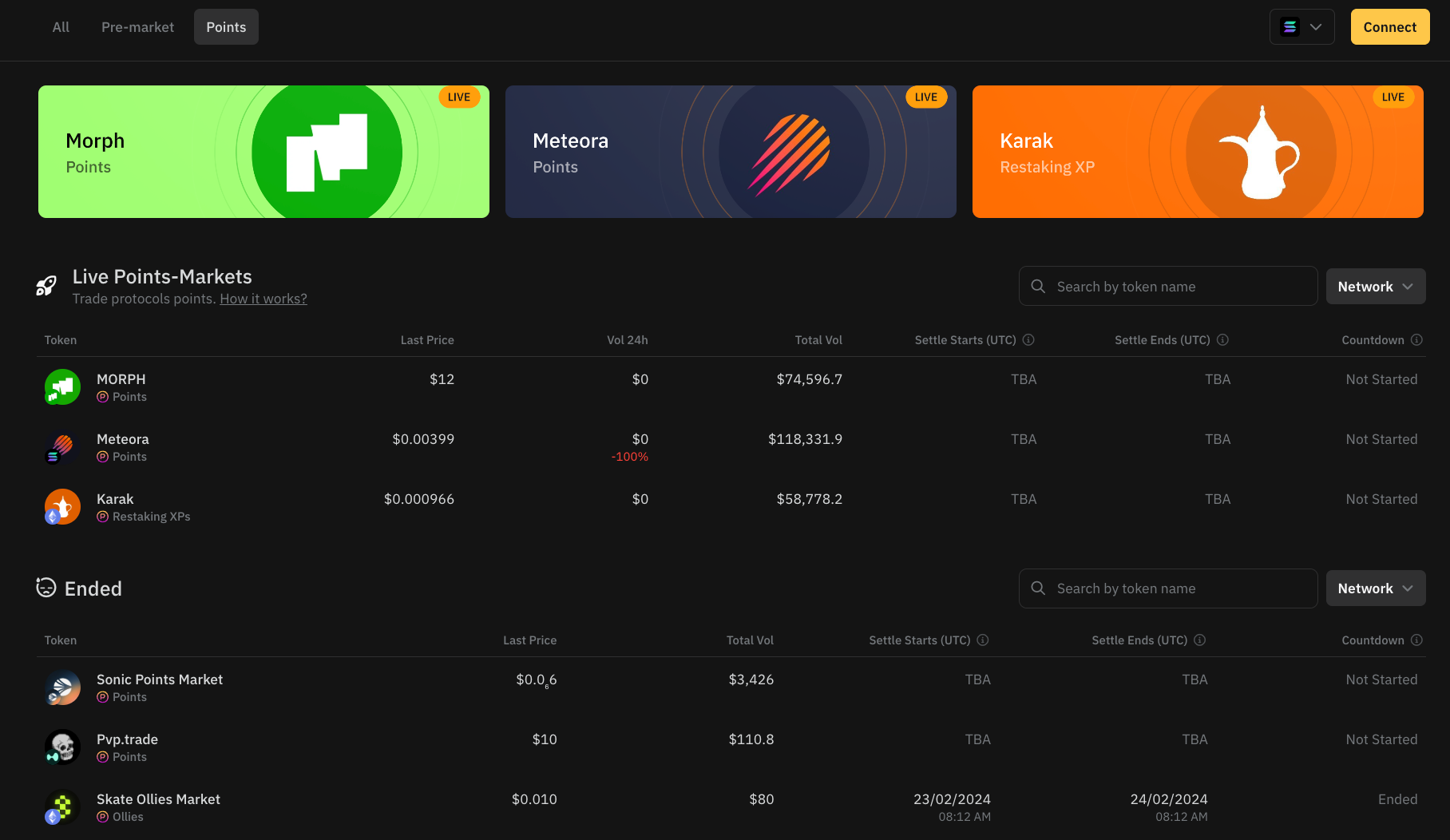
Task: Click the LIVE badge on Meteora card
Action: point(926,97)
